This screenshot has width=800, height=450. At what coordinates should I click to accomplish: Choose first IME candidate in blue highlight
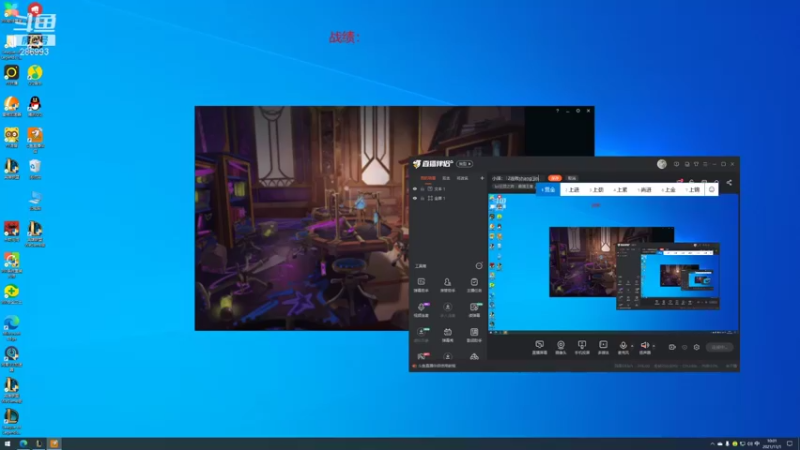point(548,189)
